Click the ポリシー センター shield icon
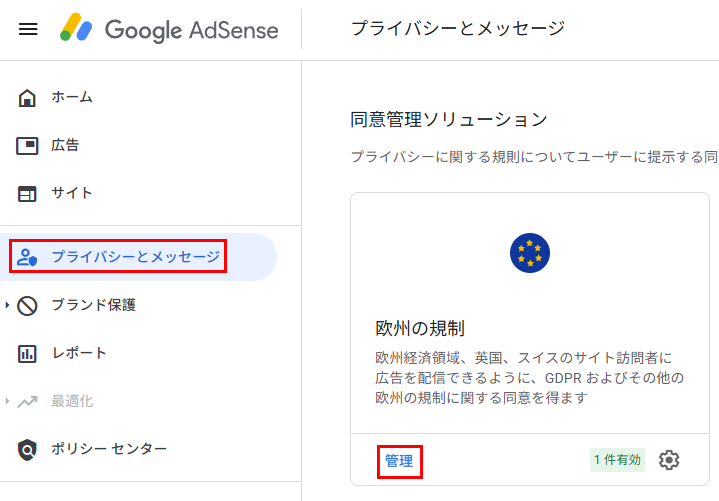The width and height of the screenshot is (719, 501). click(27, 449)
